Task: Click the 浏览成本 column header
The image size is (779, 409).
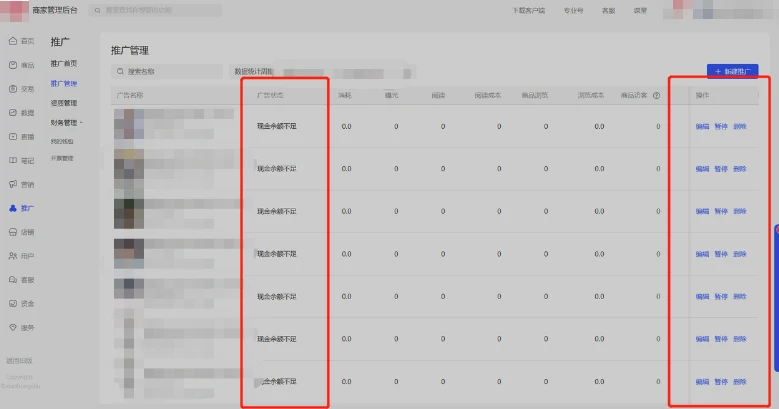Action: pyautogui.click(x=591, y=95)
